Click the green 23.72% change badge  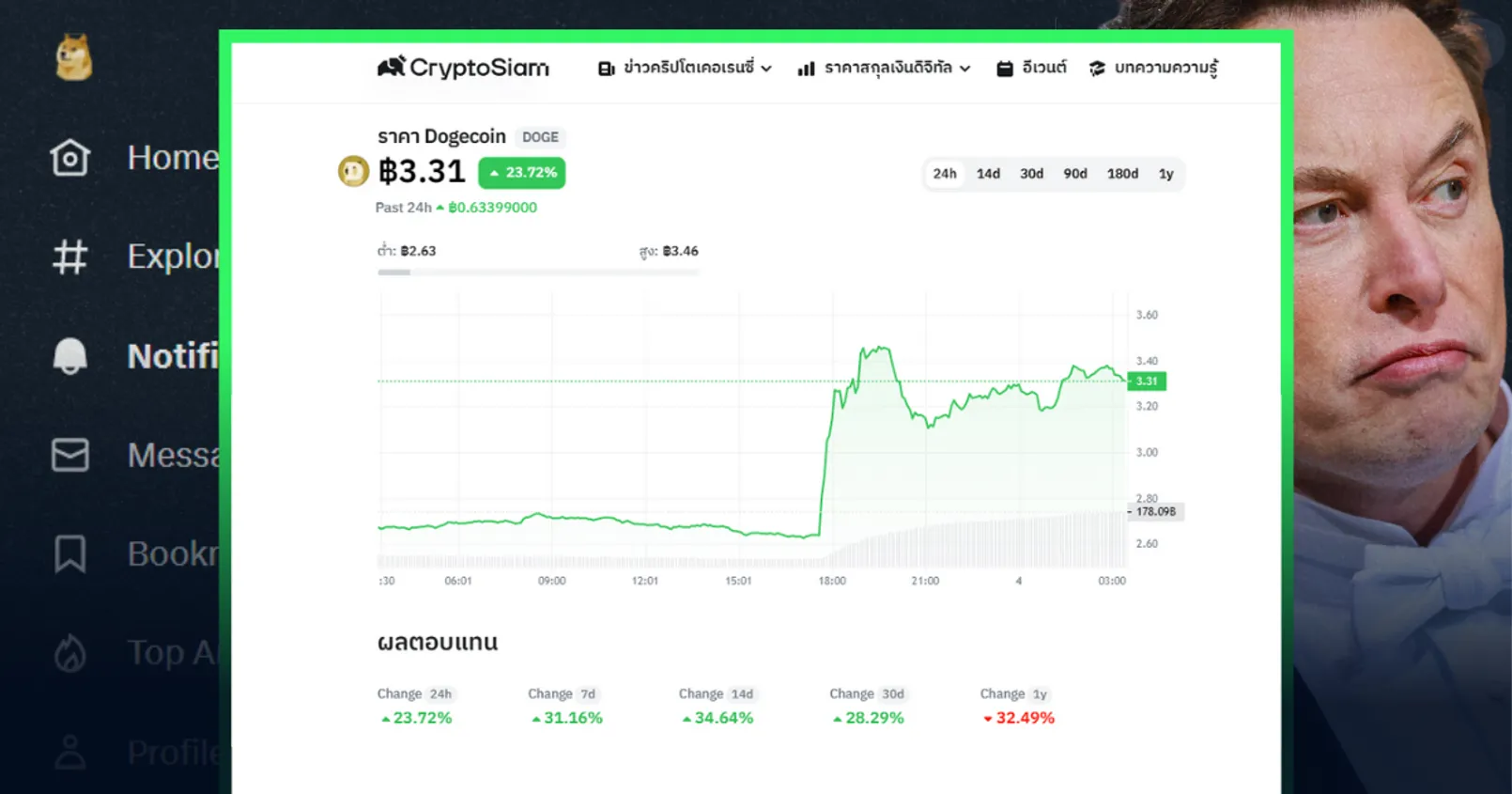tap(522, 173)
